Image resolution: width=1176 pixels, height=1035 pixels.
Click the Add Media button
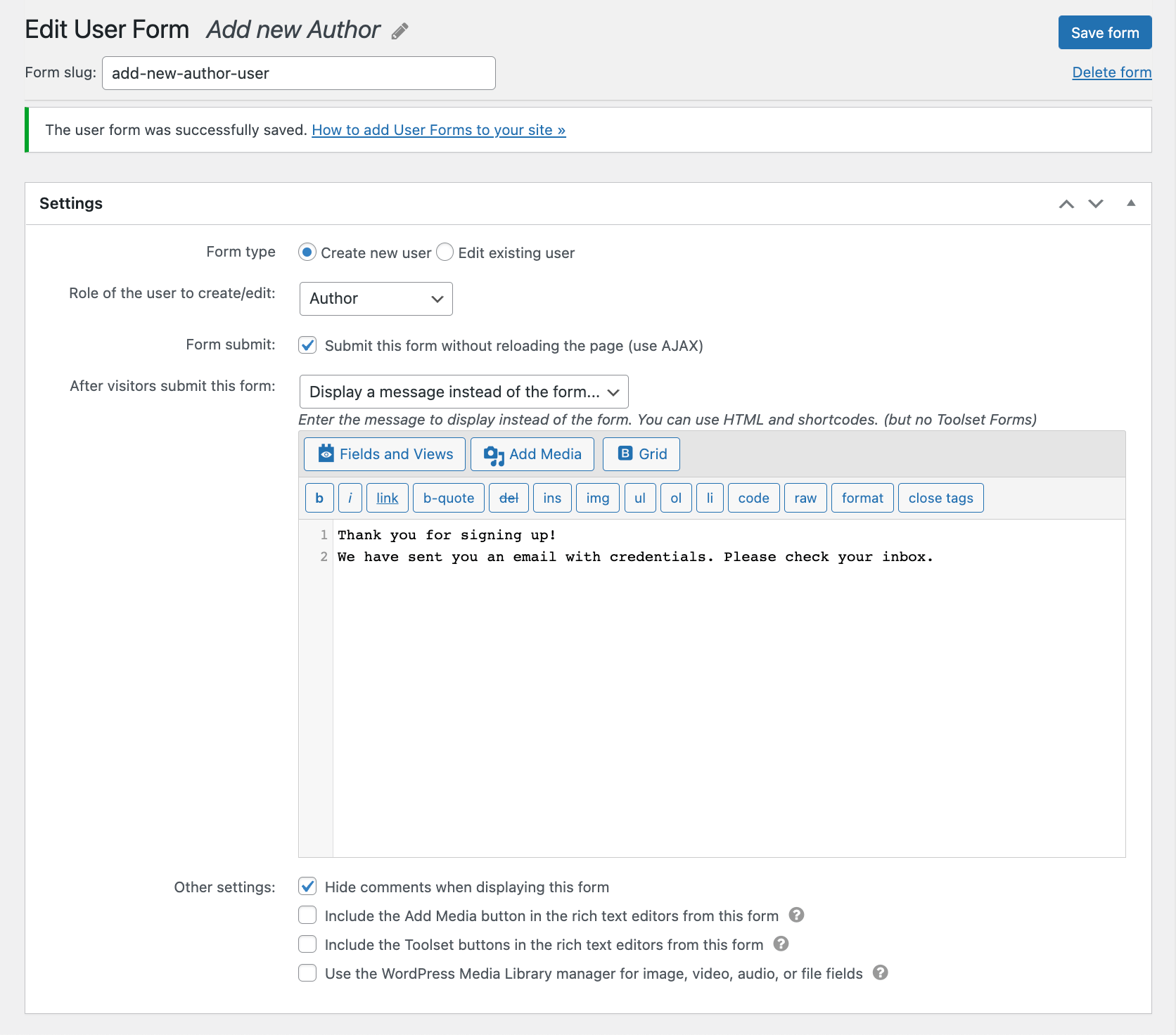coord(532,454)
